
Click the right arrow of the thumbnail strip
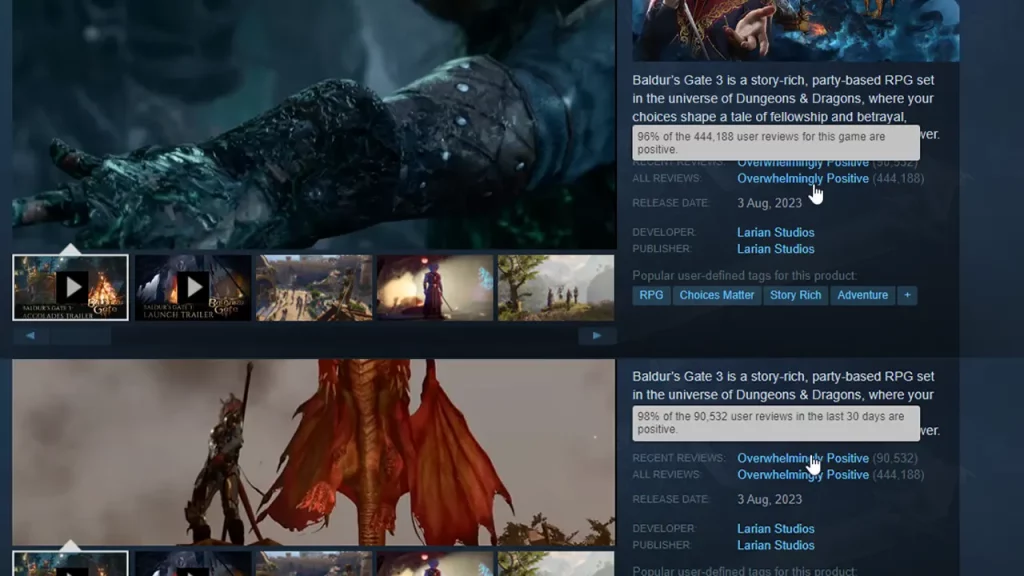[597, 336]
